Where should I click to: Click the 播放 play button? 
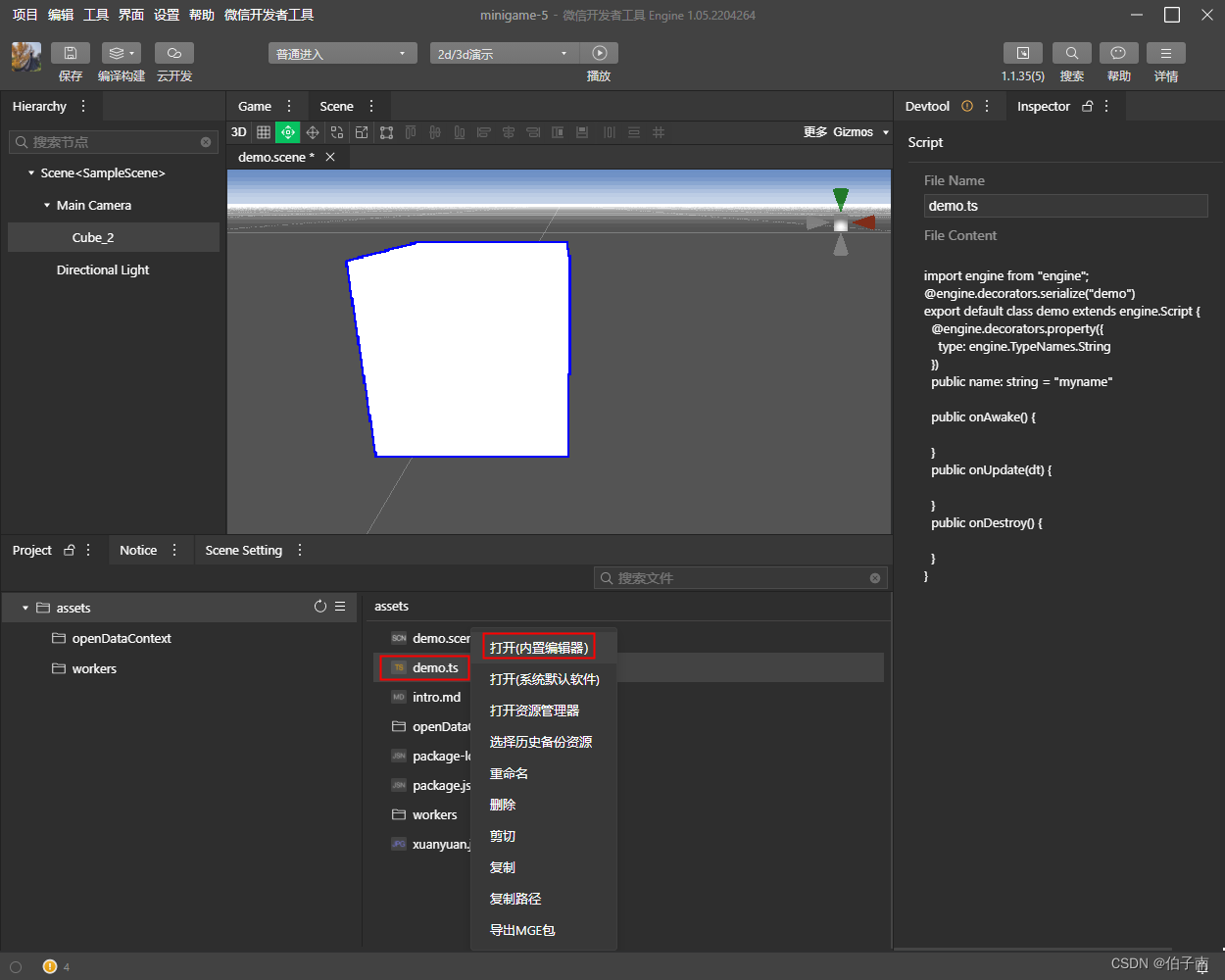[x=600, y=53]
